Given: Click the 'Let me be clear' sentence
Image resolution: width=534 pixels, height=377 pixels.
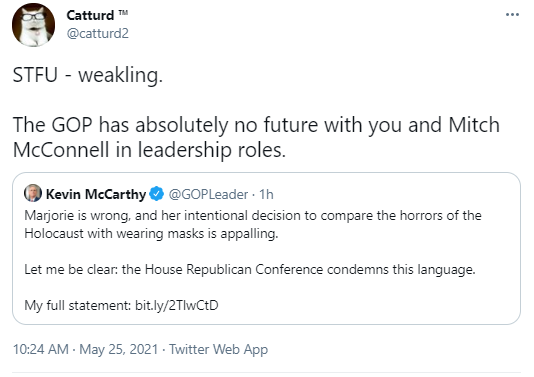Looking at the screenshot, I should pyautogui.click(x=250, y=269).
